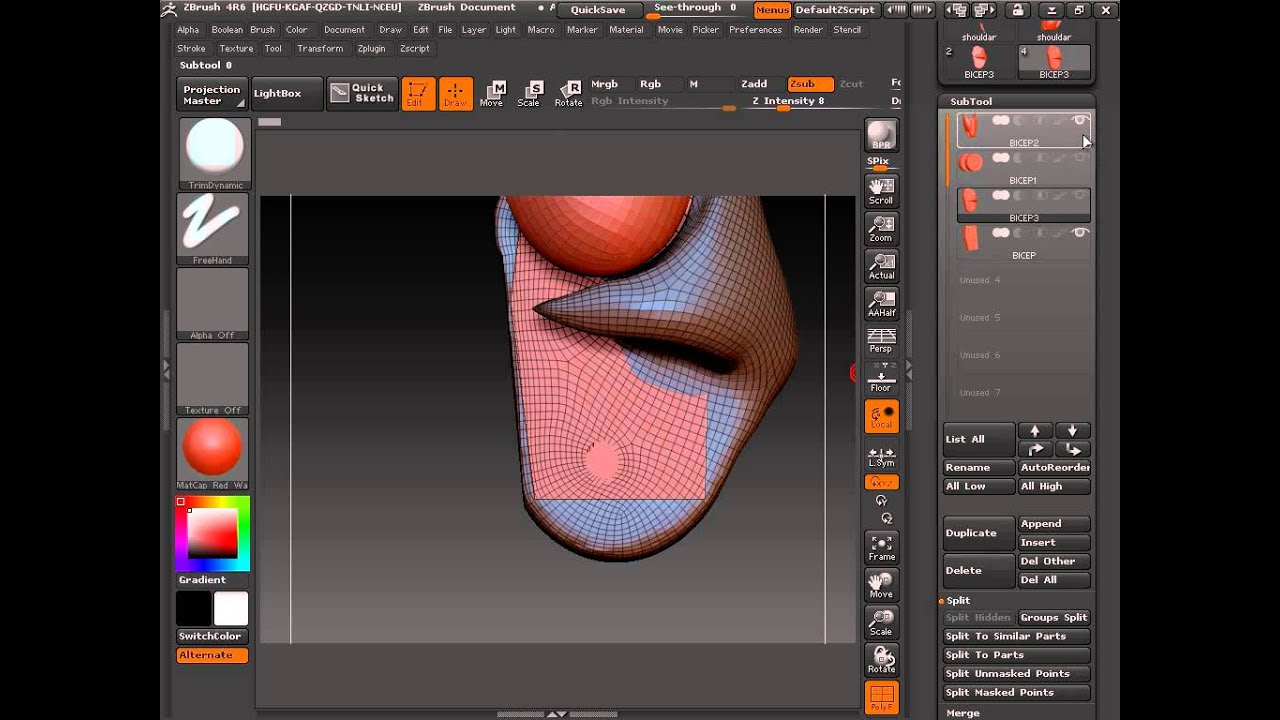
Task: Click the Frame view icon
Action: pyautogui.click(x=881, y=547)
